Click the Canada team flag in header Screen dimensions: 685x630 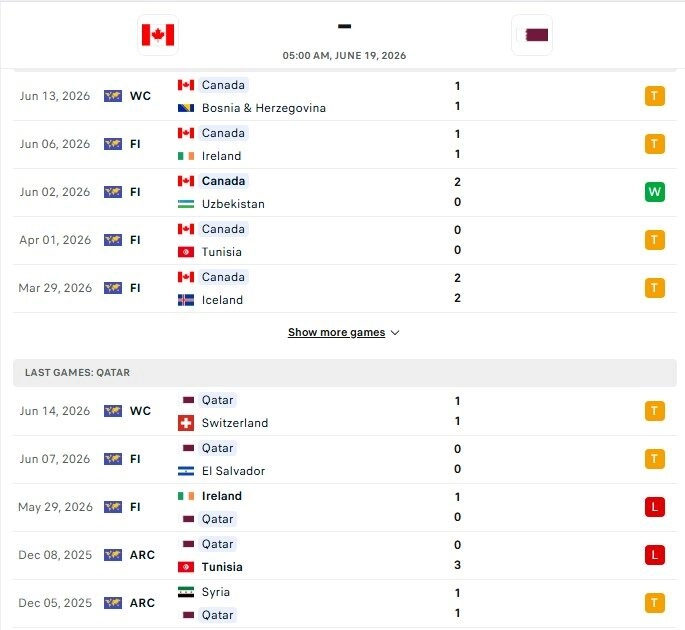158,35
